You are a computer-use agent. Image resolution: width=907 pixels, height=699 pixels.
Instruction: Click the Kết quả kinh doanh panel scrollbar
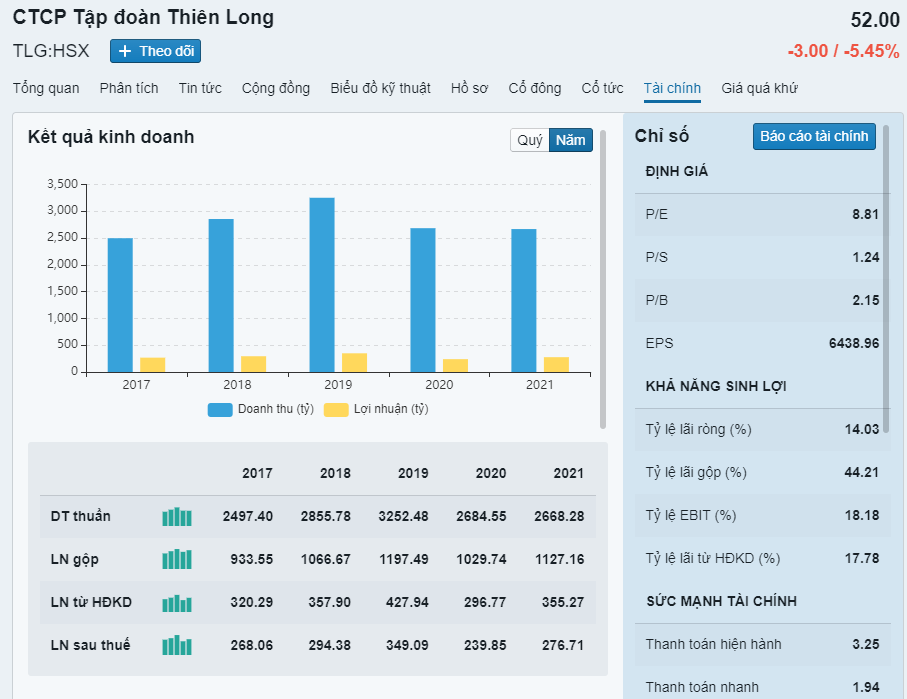[603, 279]
